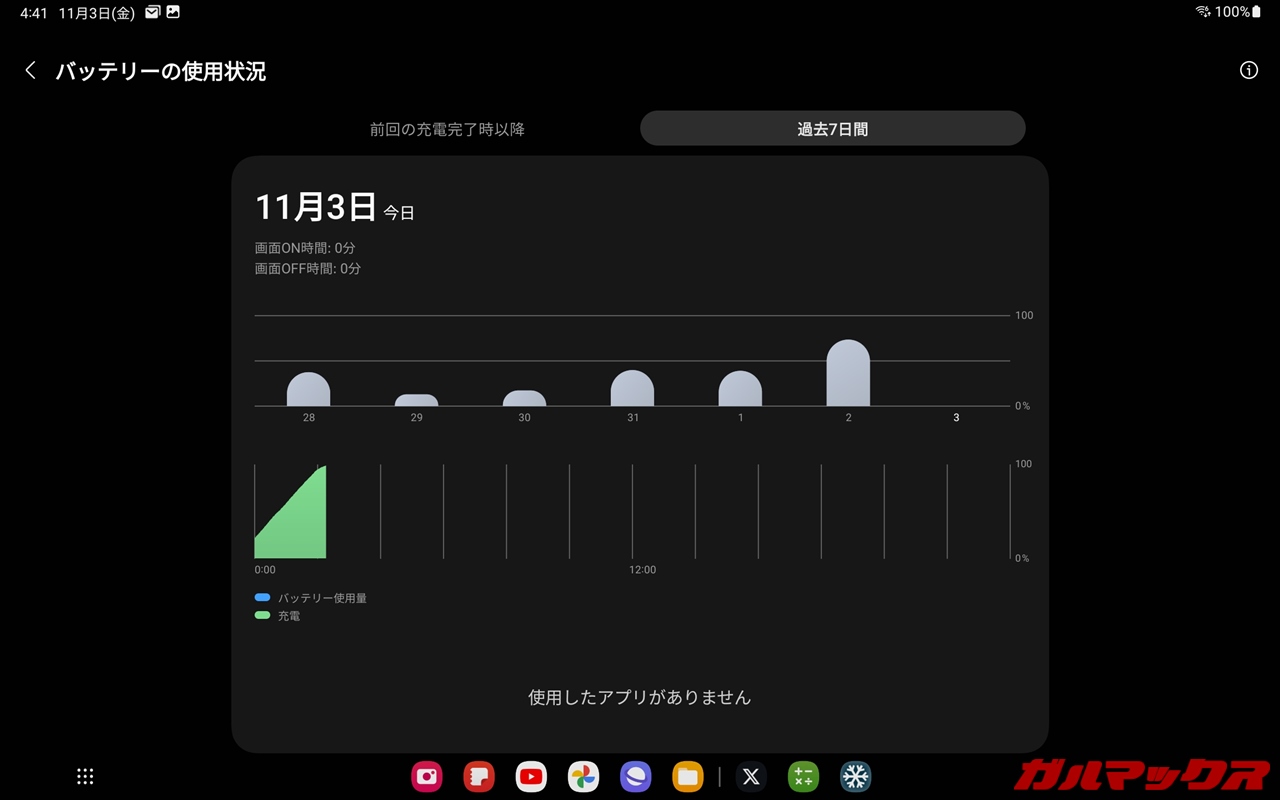Launch the Camera app from taskbar
The height and width of the screenshot is (800, 1280).
427,776
